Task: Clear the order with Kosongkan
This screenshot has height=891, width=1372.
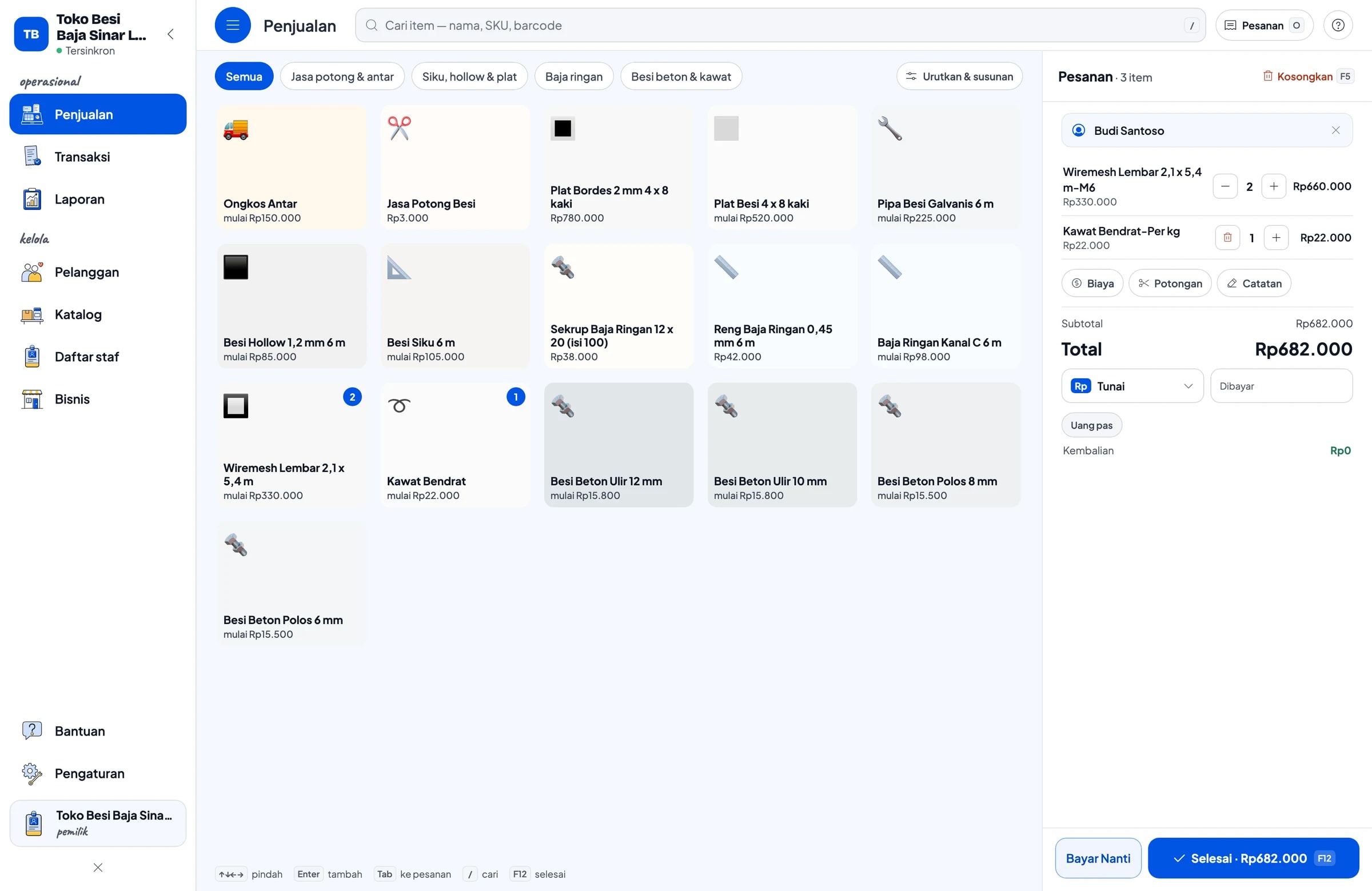Action: (x=1307, y=76)
